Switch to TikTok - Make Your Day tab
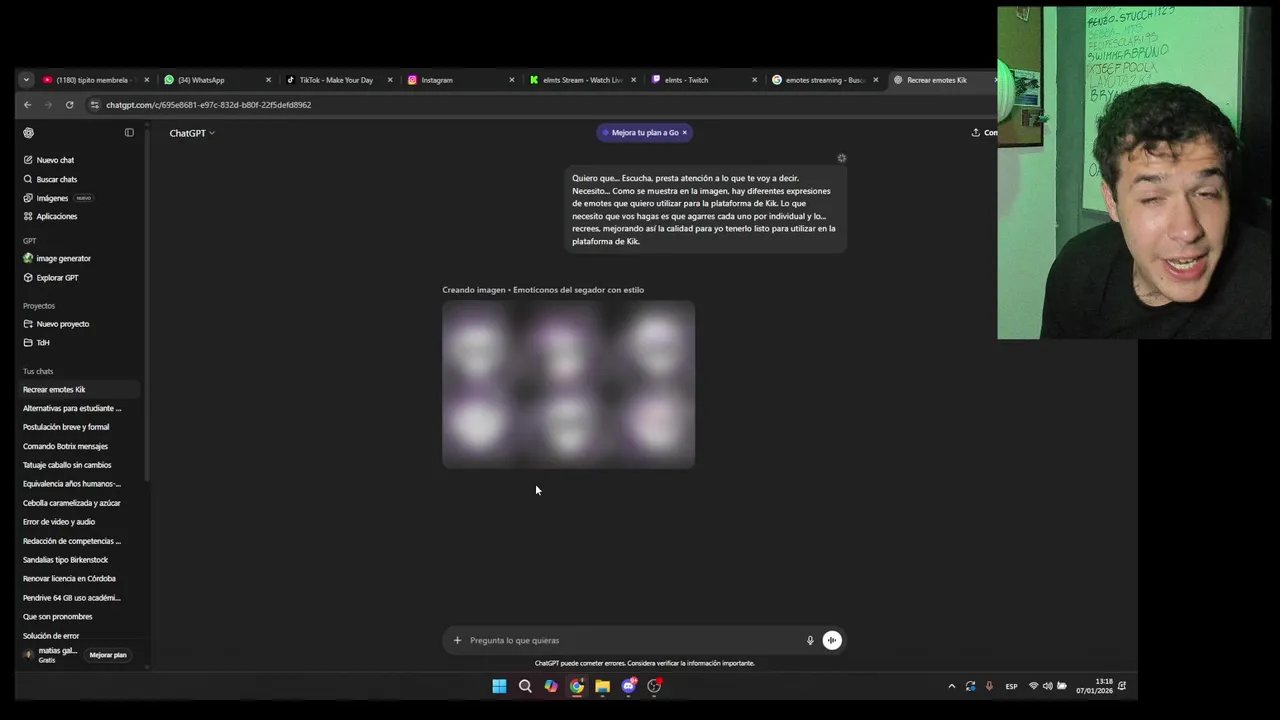 [336, 80]
